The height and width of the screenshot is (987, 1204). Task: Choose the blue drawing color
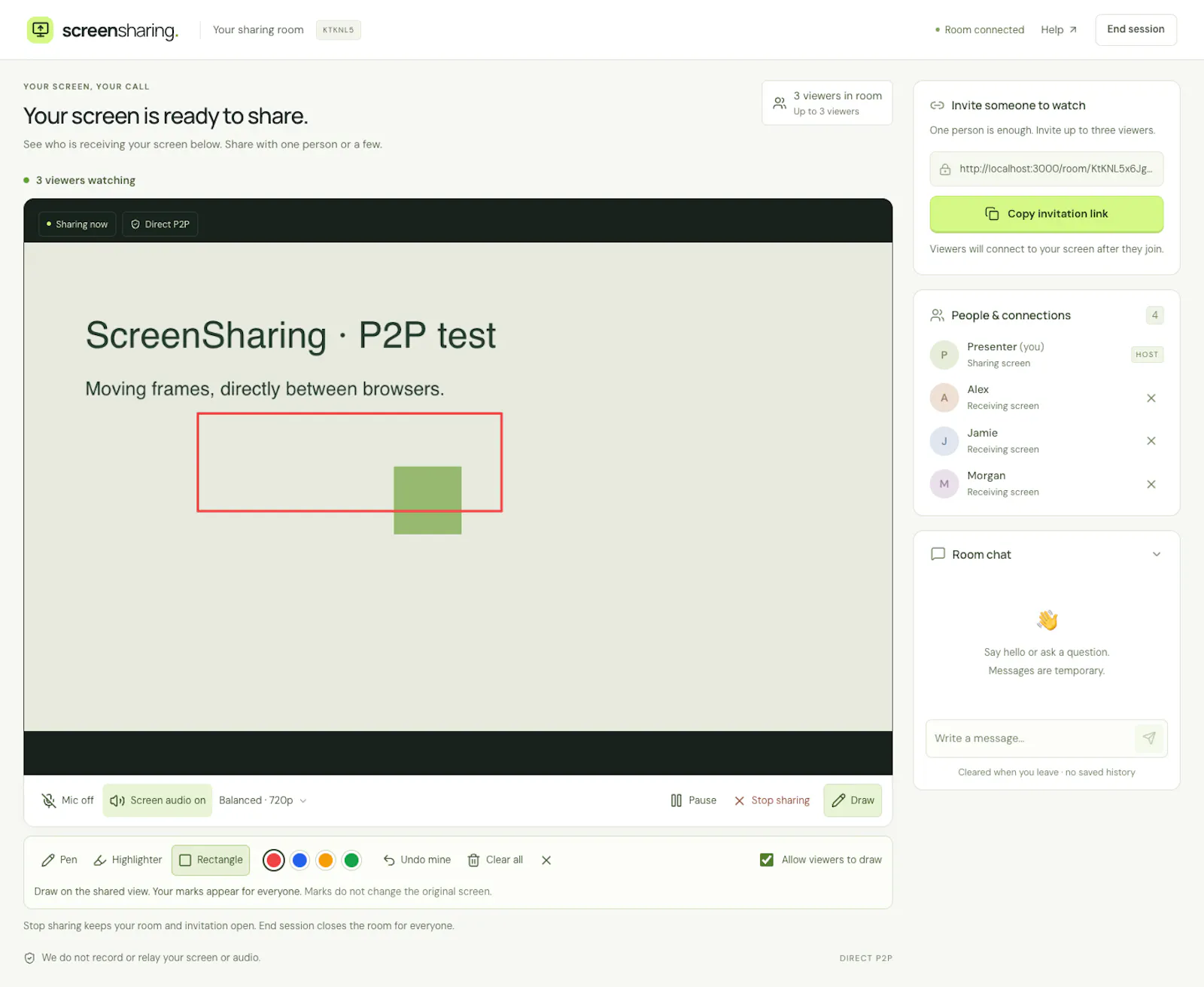coord(299,860)
